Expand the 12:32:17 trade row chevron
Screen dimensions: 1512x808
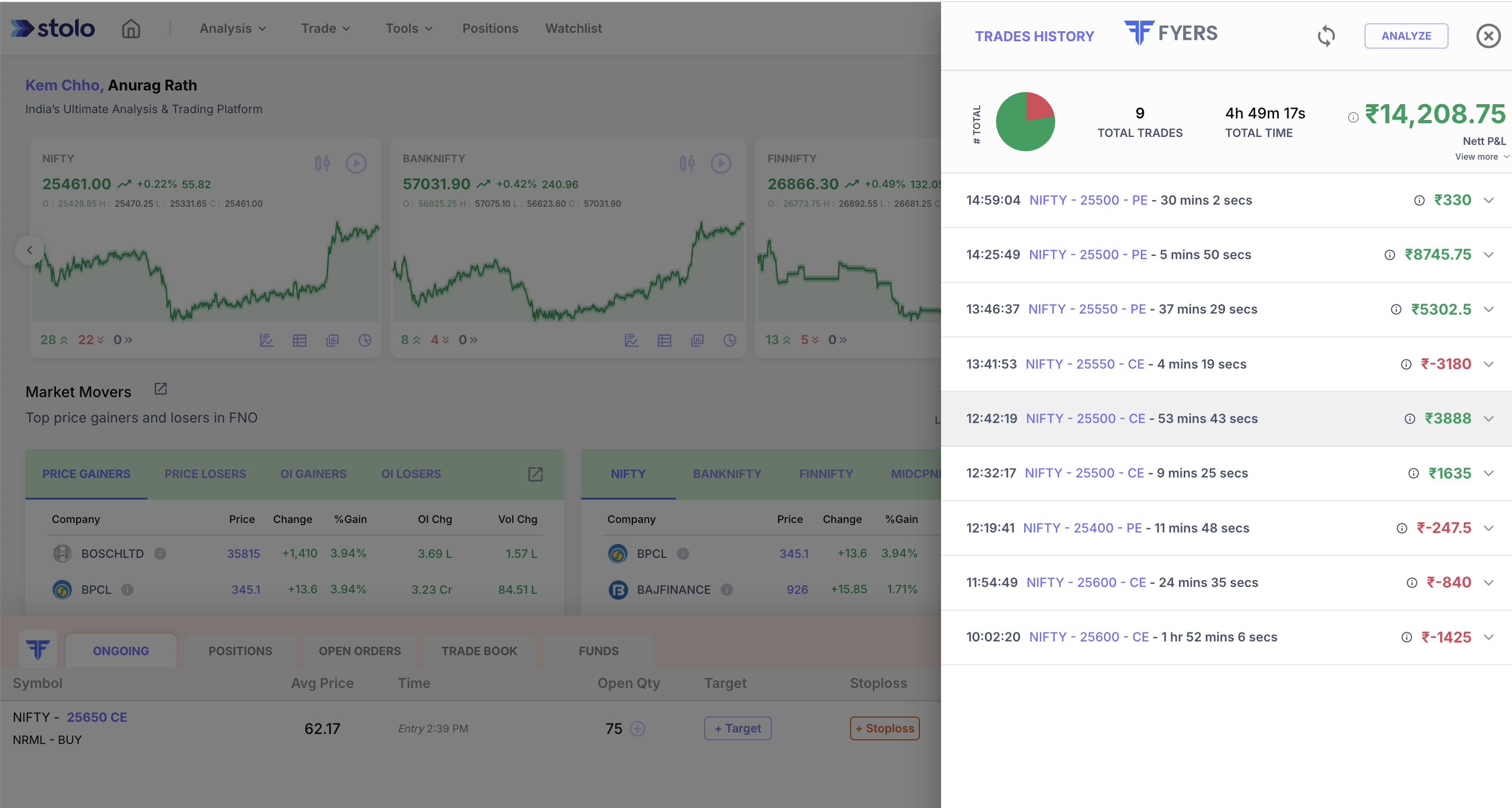click(x=1488, y=473)
